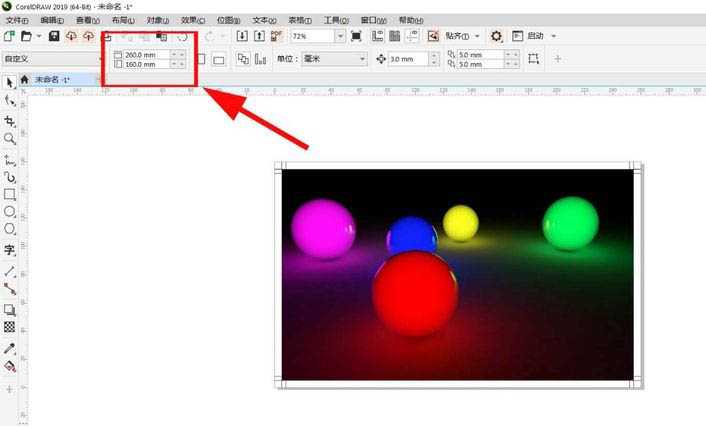Open the 自定义 page size dropdown
This screenshot has height=426, width=706.
(x=53, y=59)
